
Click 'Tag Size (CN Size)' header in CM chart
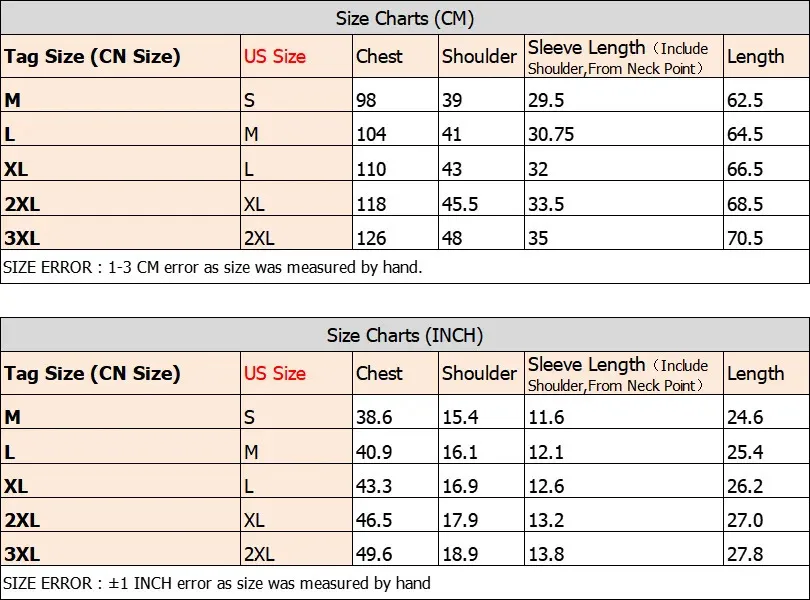click(x=92, y=56)
